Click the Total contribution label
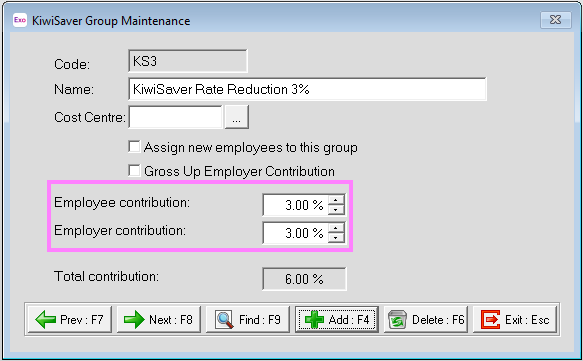This screenshot has width=583, height=361. 106,276
